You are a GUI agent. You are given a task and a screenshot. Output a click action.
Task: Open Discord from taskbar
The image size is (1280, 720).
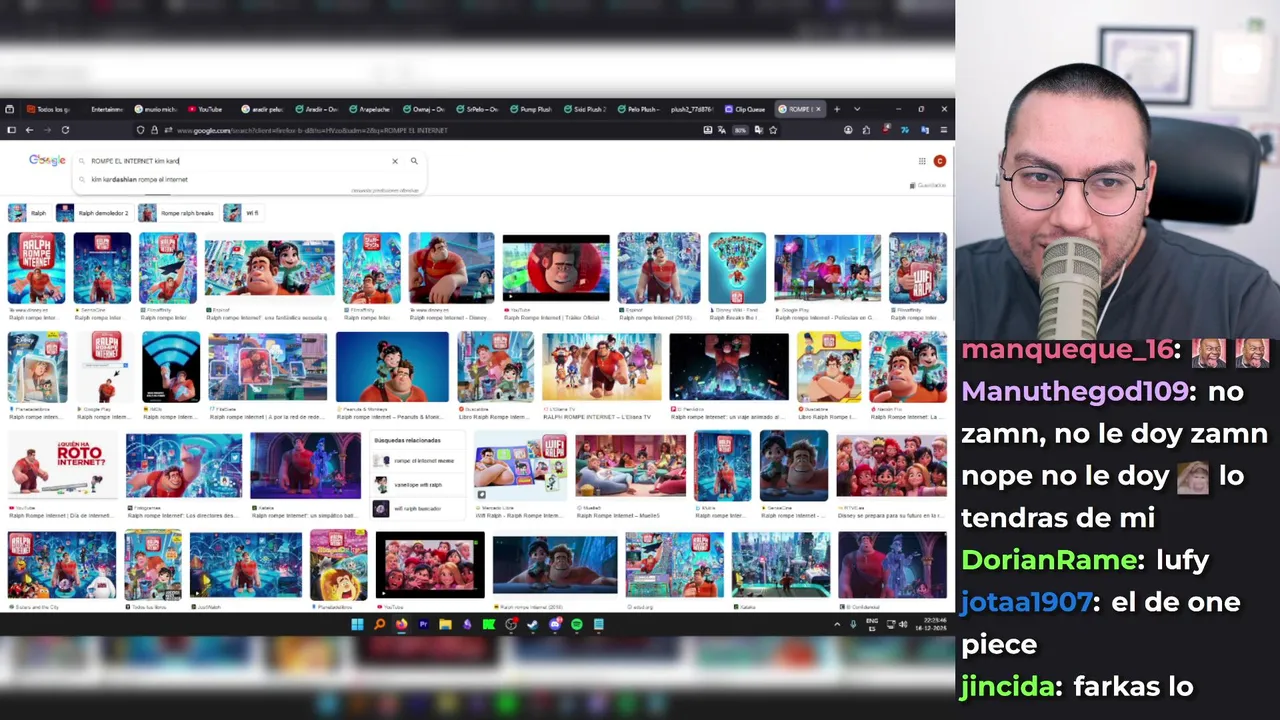coord(555,625)
